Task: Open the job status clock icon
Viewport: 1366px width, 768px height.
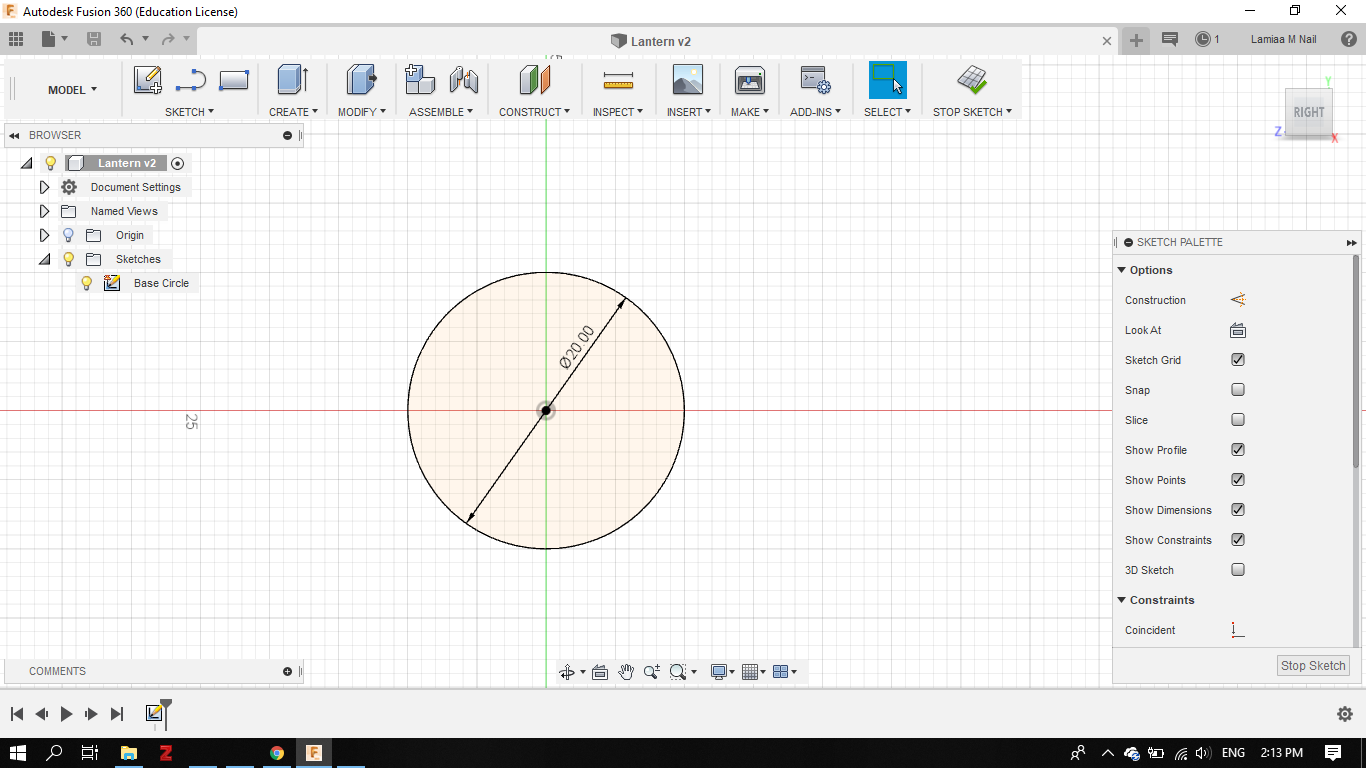Action: click(1203, 39)
